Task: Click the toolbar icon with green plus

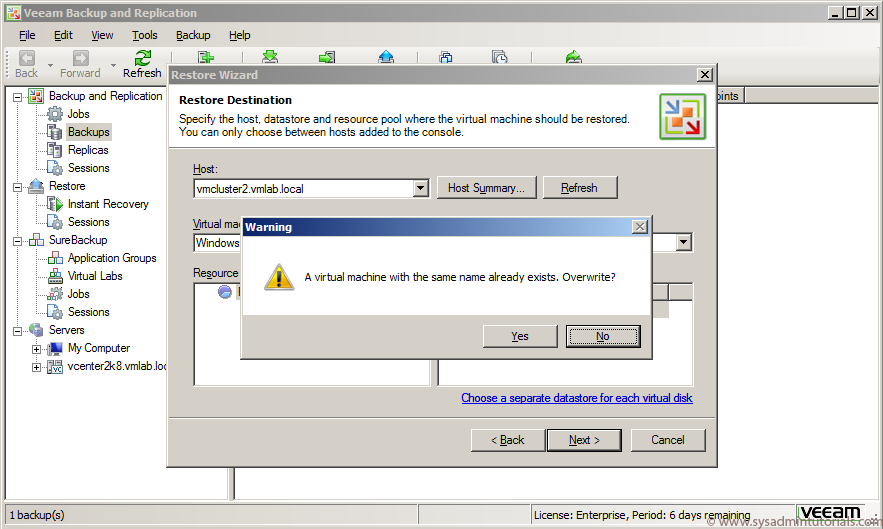Action: tap(206, 57)
